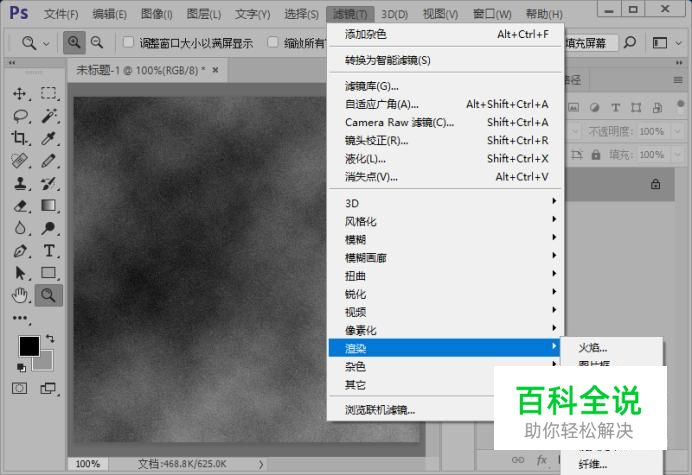Image resolution: width=692 pixels, height=475 pixels.
Task: Choose 转换为智能滤镜(S)
Action: (445, 60)
